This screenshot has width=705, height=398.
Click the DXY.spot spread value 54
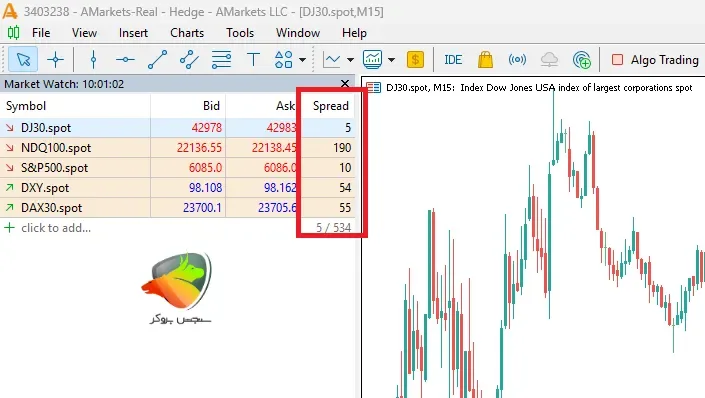click(345, 188)
